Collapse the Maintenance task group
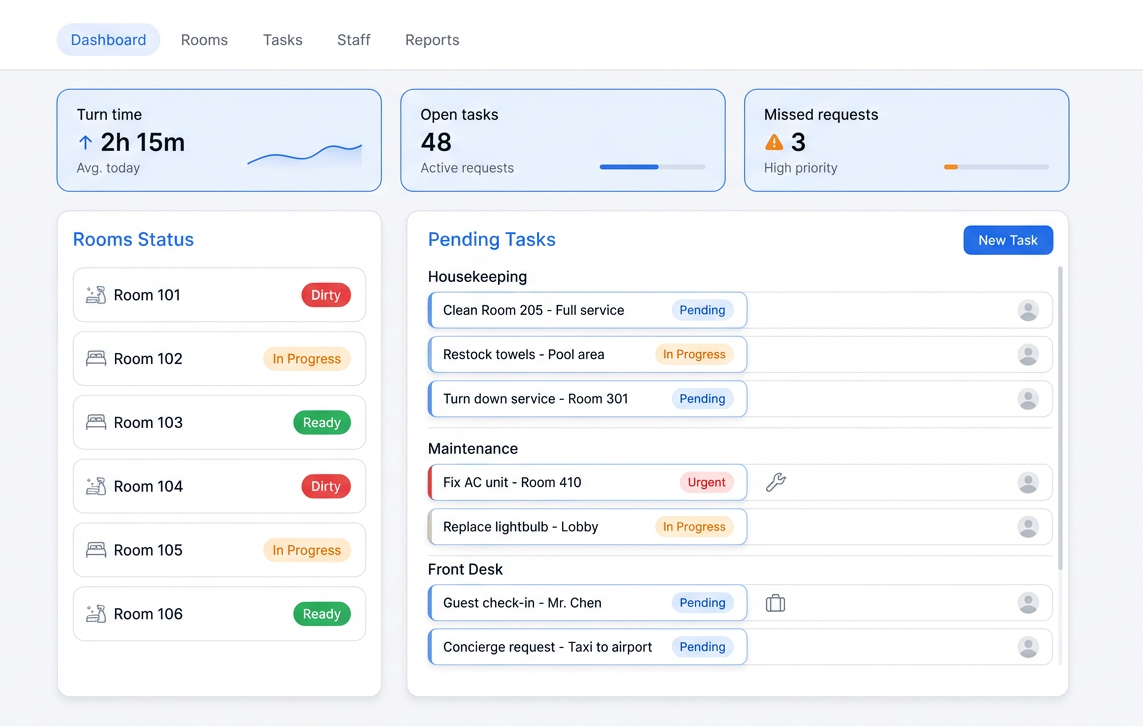1143x726 pixels. (472, 448)
